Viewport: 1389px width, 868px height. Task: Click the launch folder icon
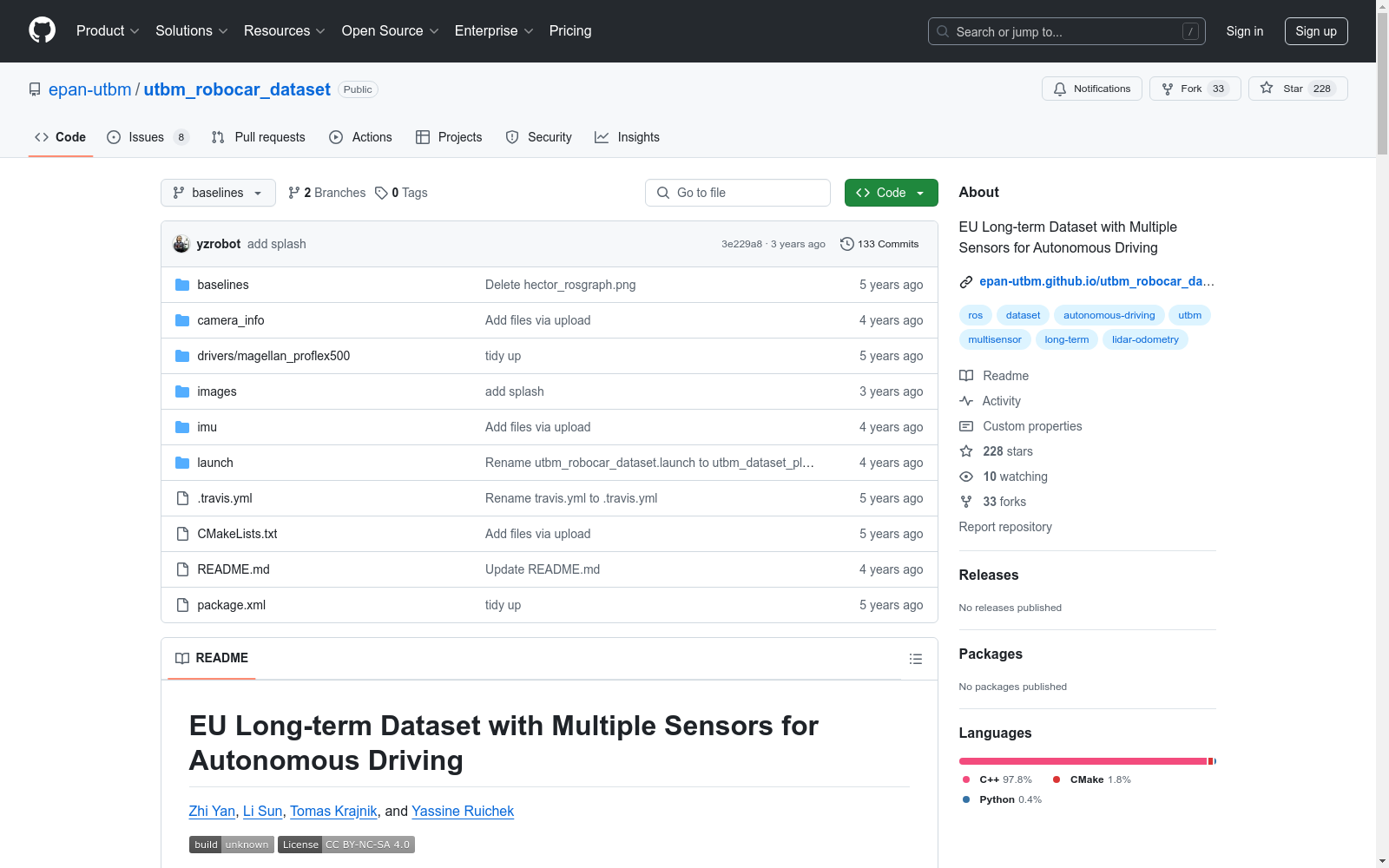182,463
